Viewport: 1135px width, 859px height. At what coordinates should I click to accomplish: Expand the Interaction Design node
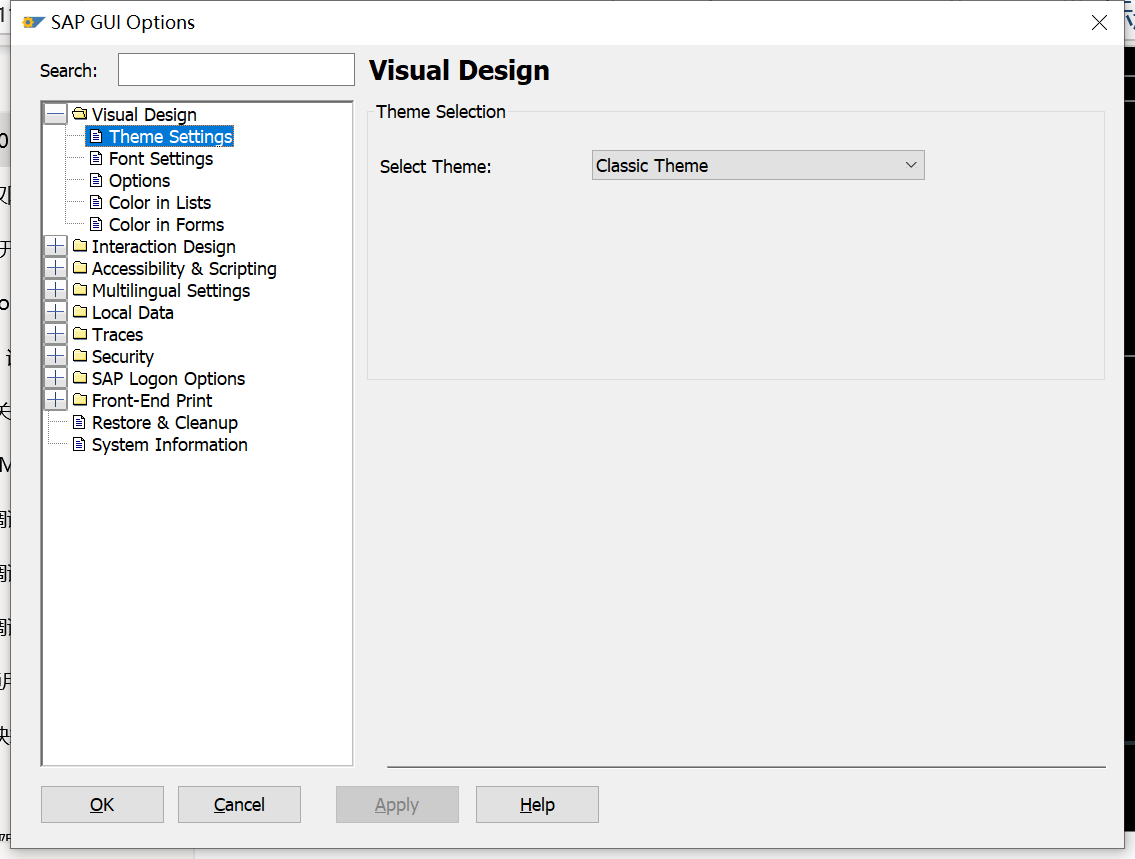[56, 246]
